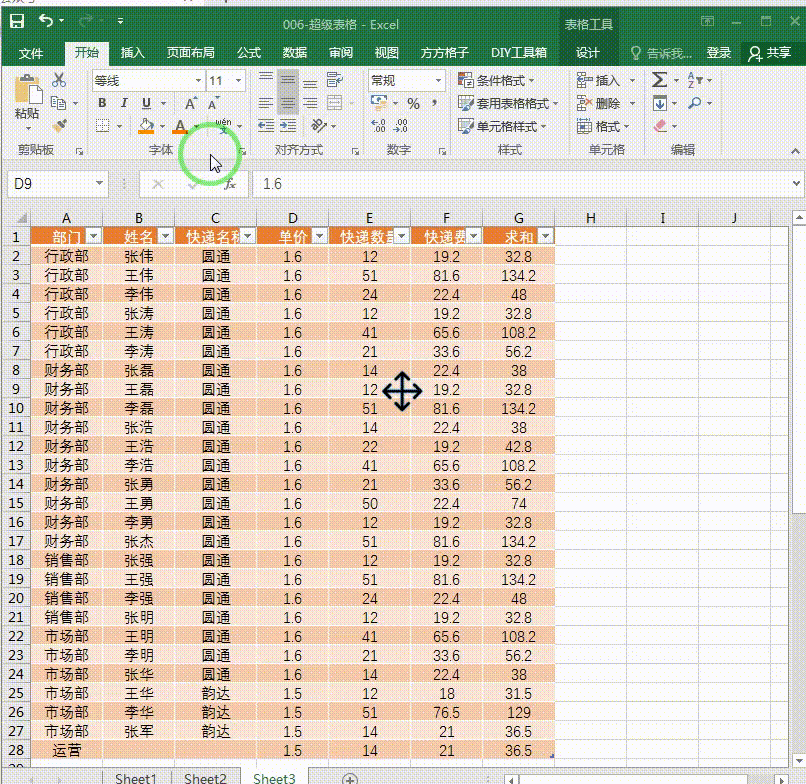Toggle italic formatting (I)
The image size is (806, 784).
124,103
